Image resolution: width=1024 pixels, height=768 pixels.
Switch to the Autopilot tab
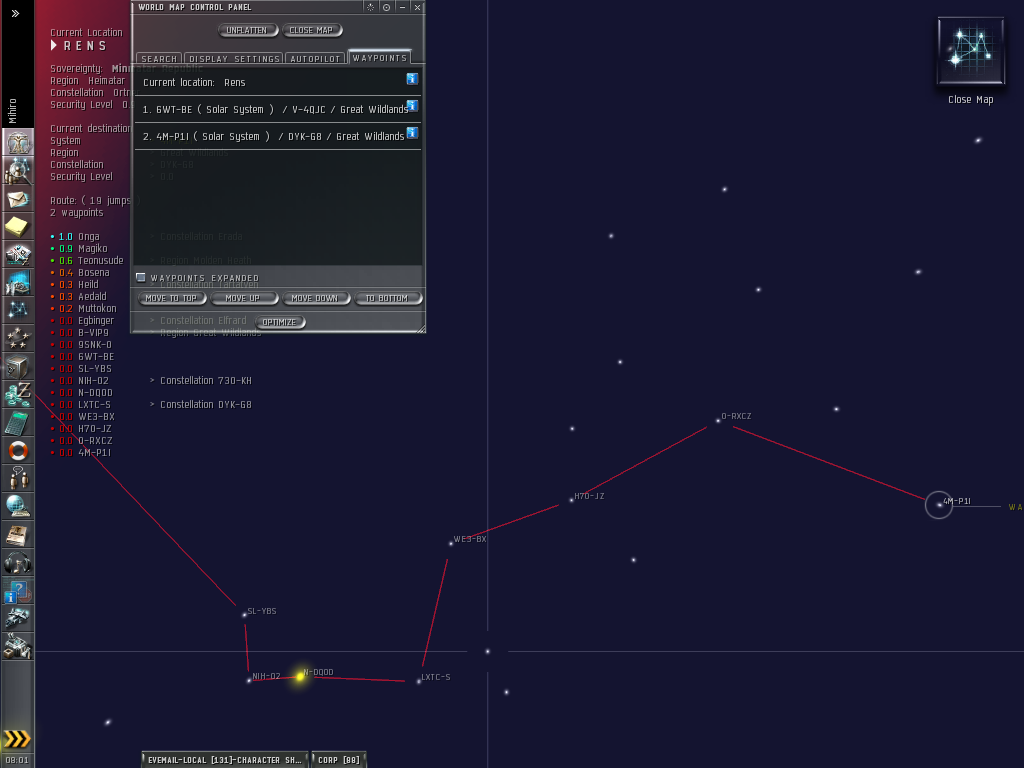click(x=314, y=59)
